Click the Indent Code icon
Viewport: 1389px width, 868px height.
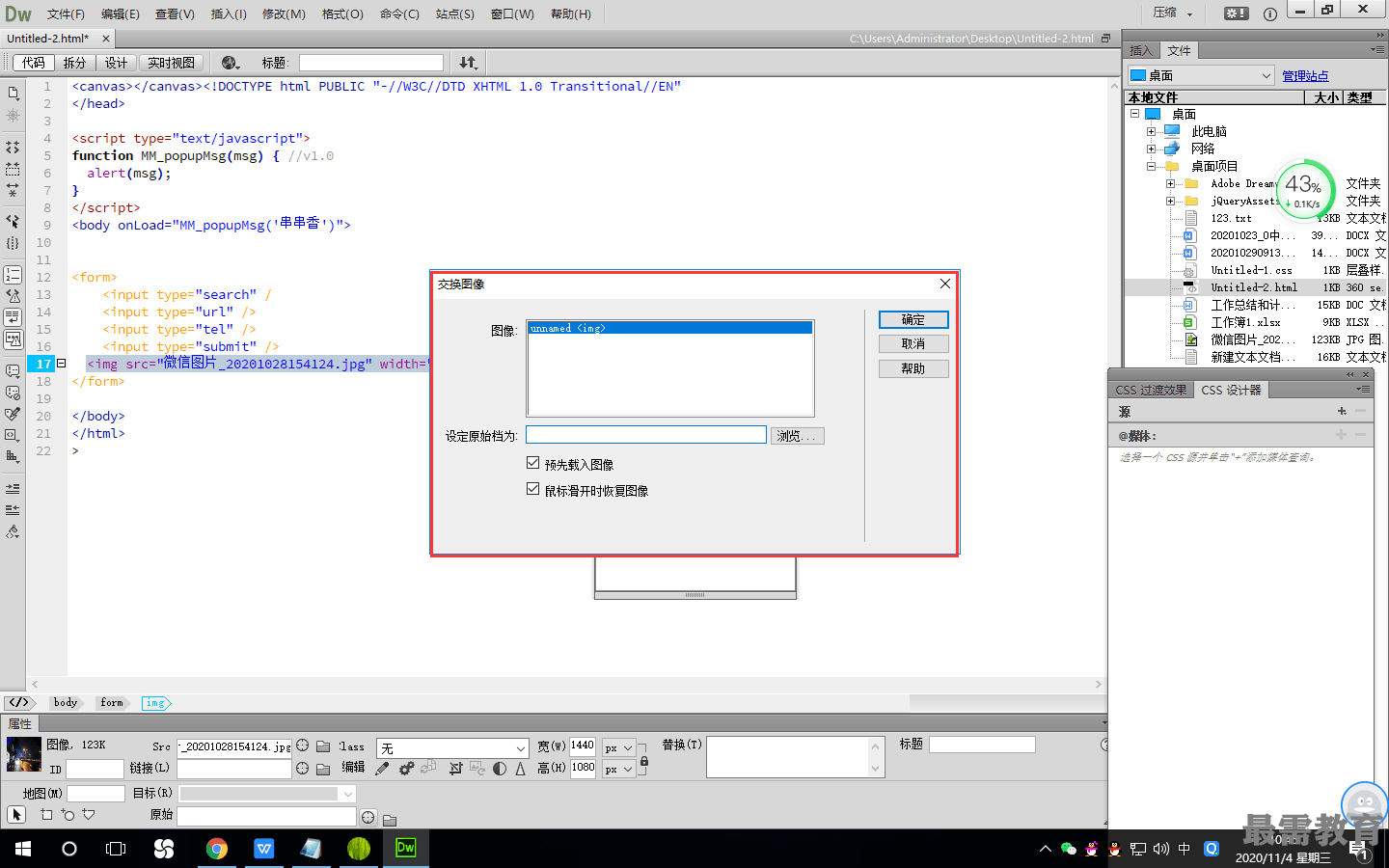[x=13, y=488]
